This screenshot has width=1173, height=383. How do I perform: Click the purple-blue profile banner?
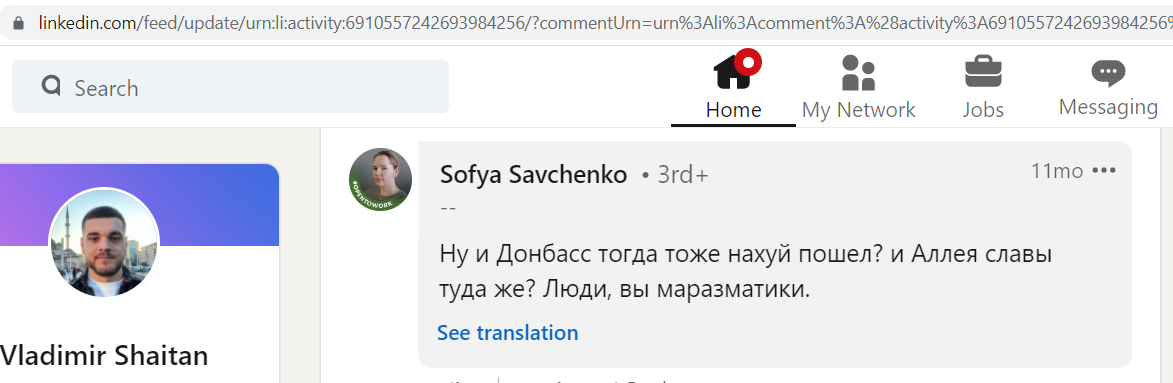coord(139,205)
